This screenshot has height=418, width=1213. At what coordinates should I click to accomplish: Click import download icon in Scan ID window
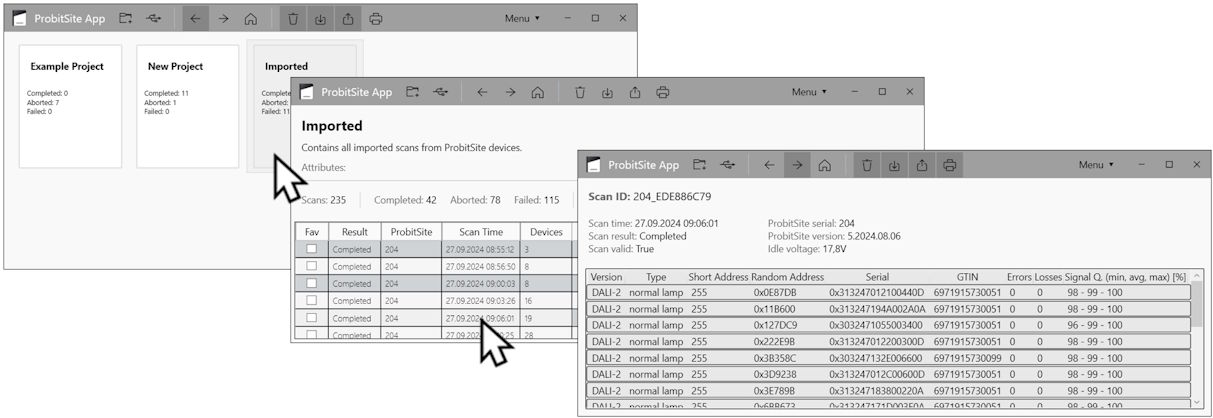(894, 165)
